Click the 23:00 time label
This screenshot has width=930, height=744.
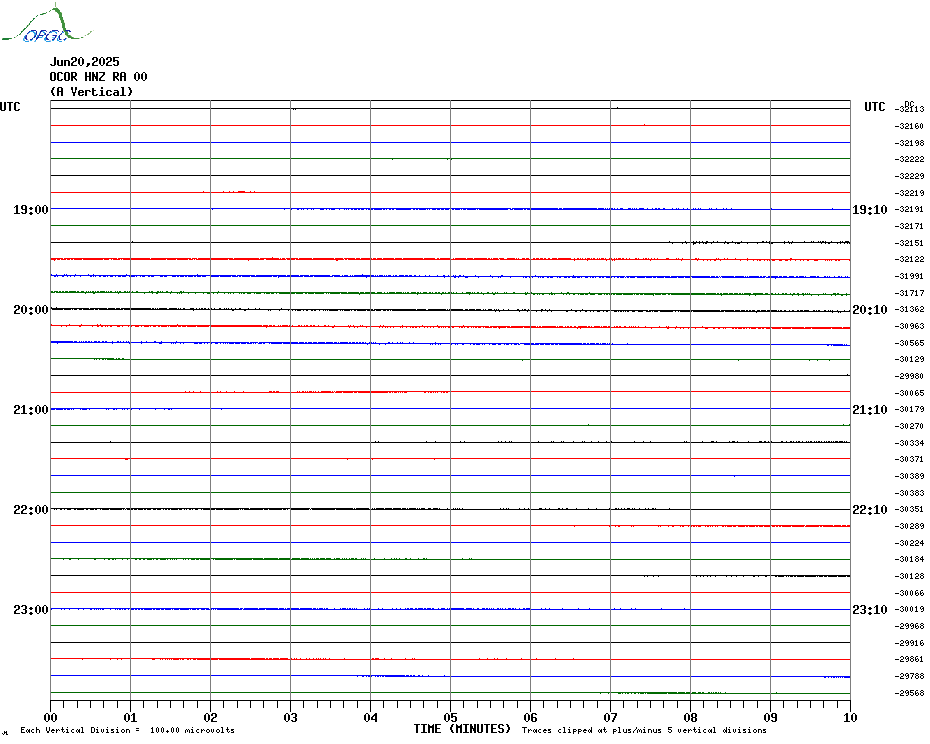[x=31, y=609]
